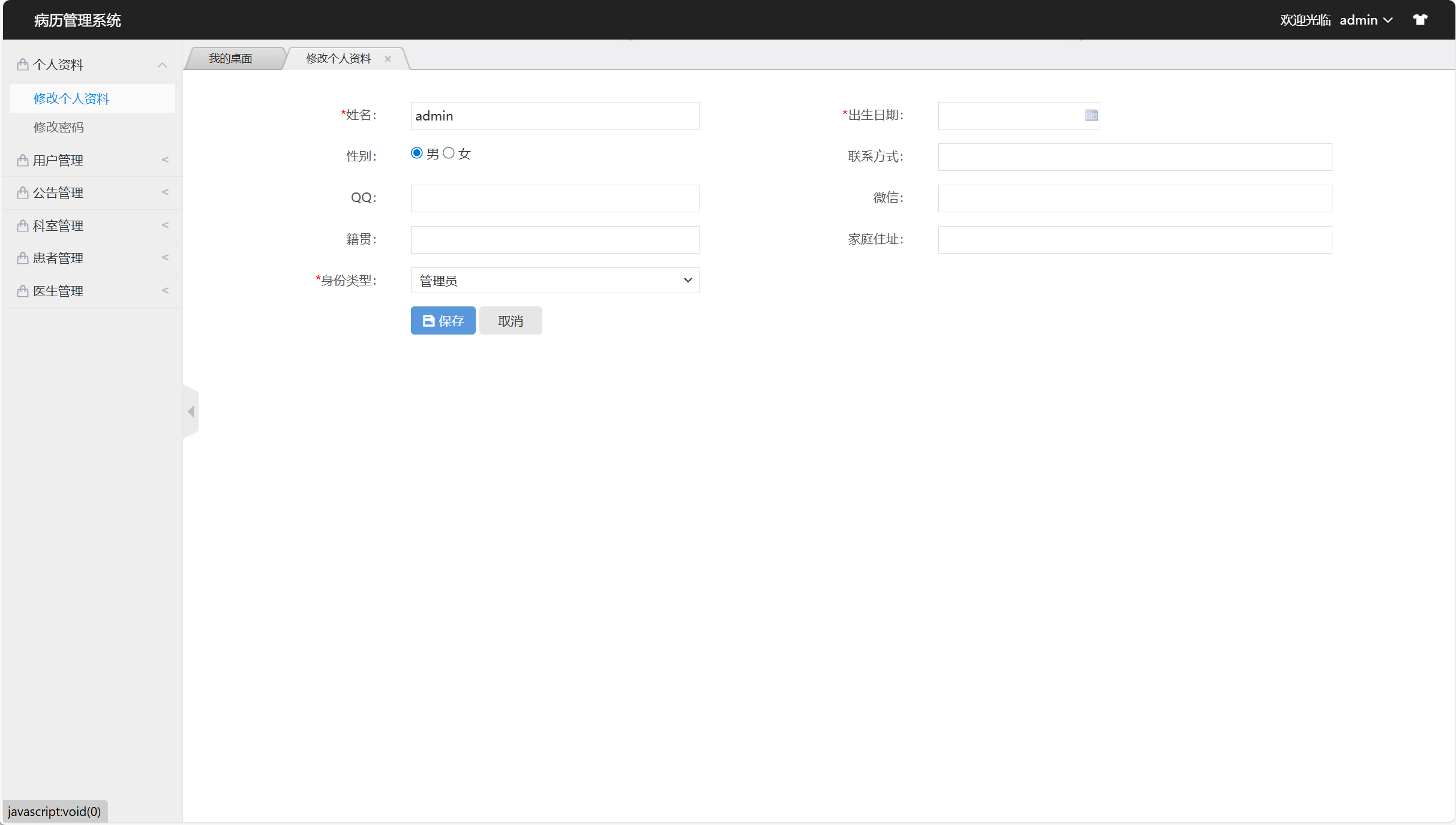Close the 修改个人资料 tab with its X

pyautogui.click(x=387, y=58)
